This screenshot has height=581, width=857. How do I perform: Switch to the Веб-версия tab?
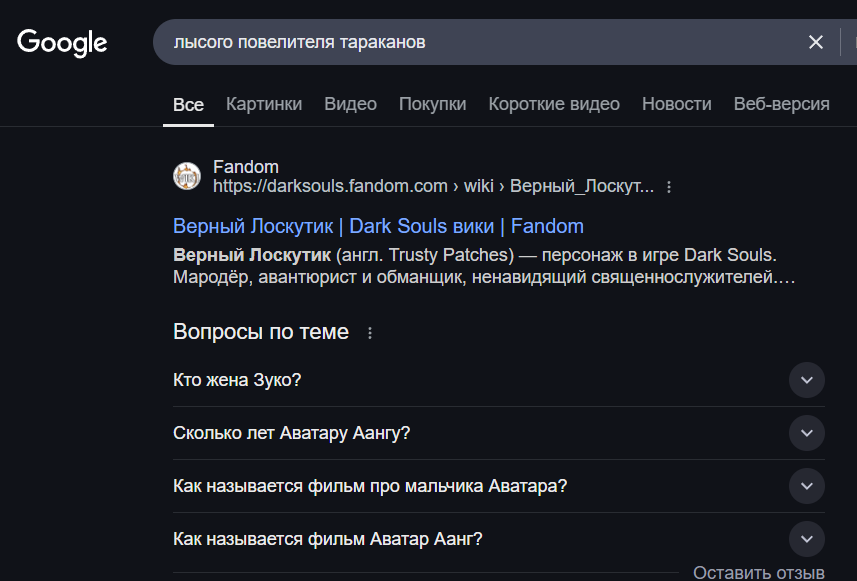point(782,104)
